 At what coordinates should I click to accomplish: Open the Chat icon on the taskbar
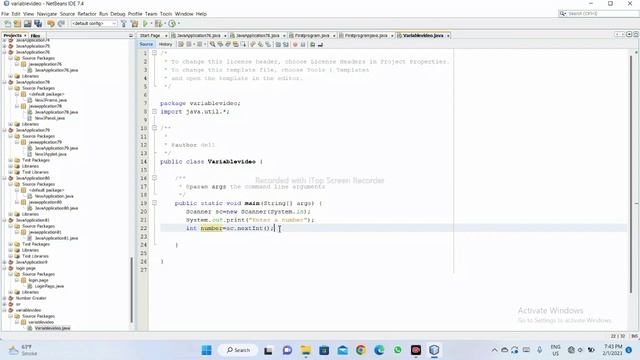point(287,350)
